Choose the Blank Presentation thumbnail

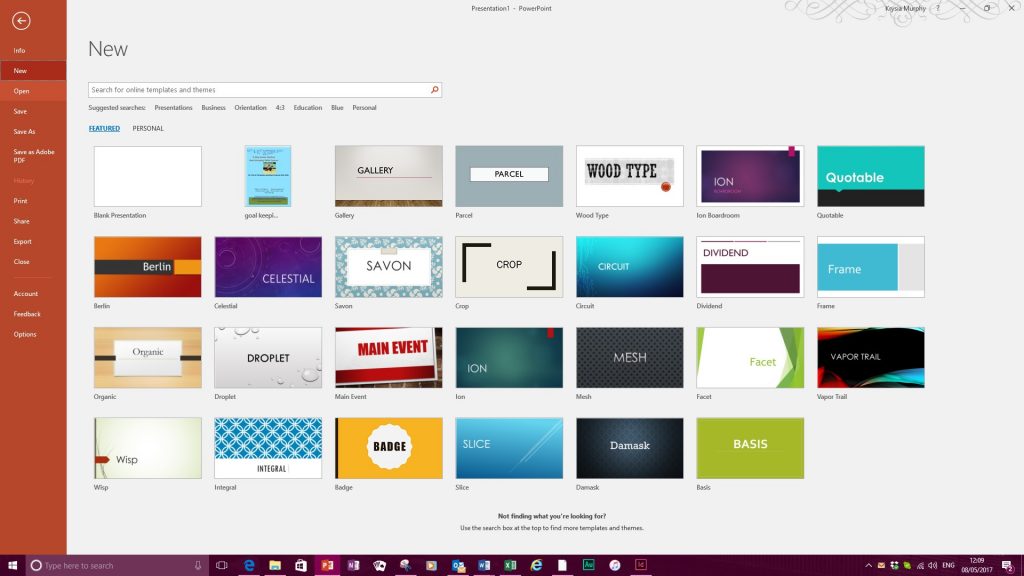pyautogui.click(x=147, y=177)
